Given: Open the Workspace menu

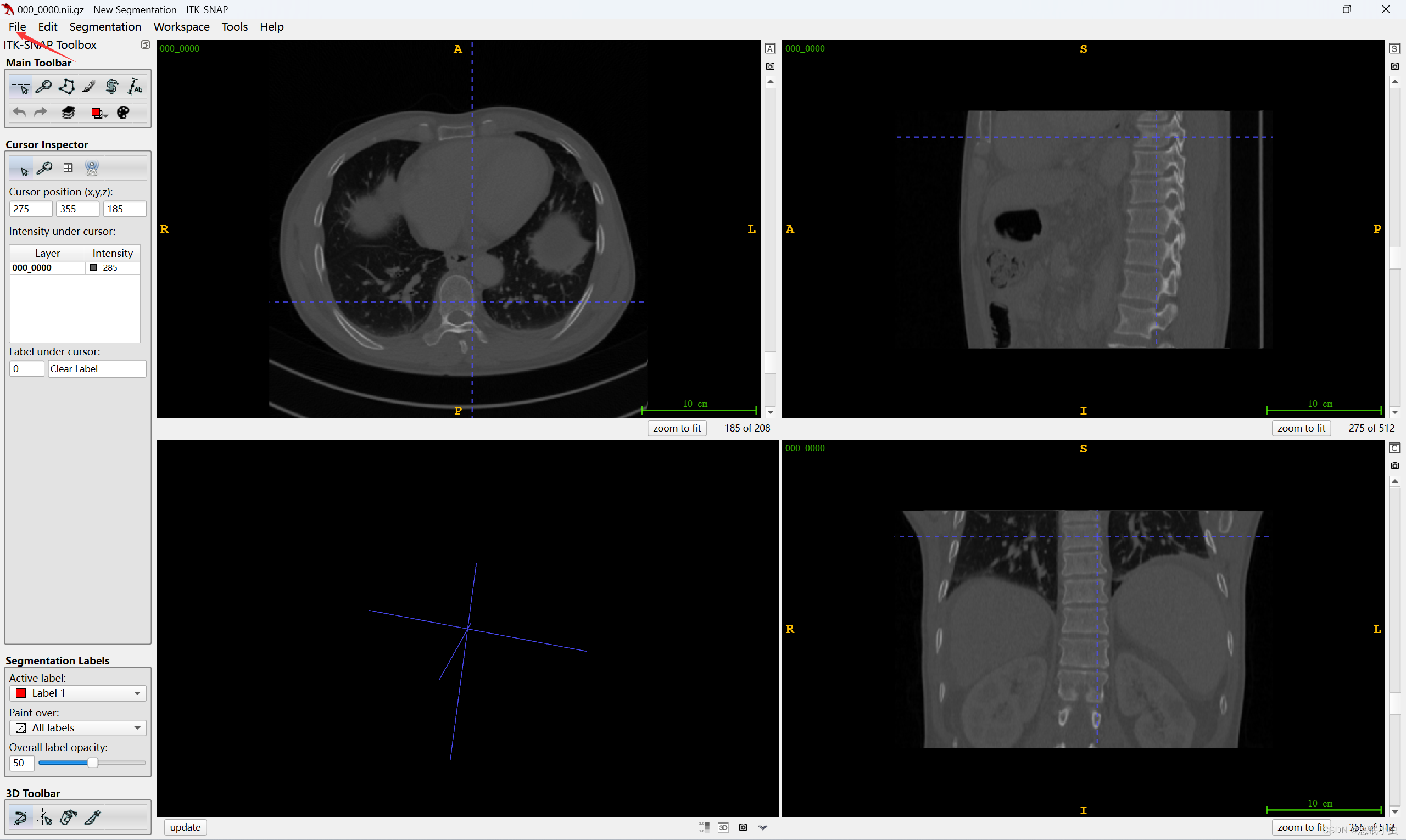Looking at the screenshot, I should (181, 26).
